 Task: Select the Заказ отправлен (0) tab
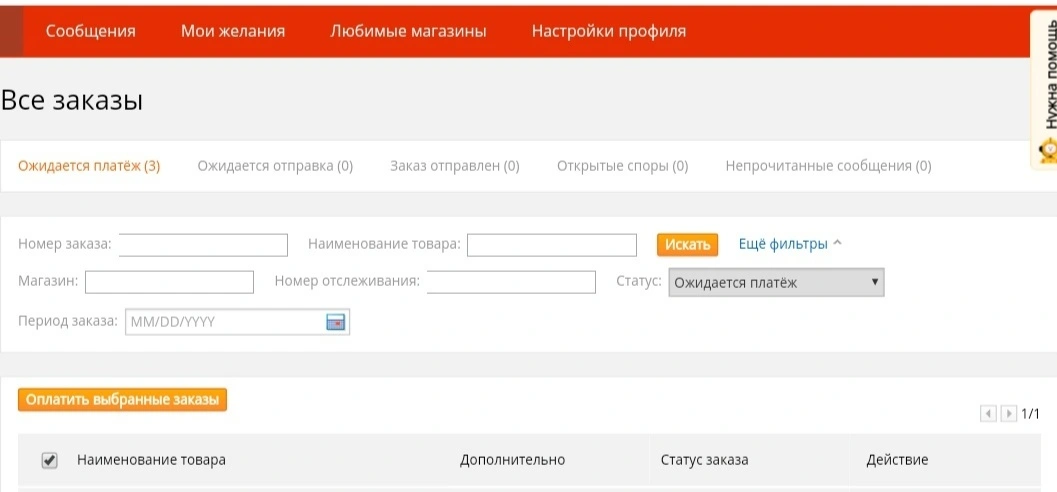(455, 166)
